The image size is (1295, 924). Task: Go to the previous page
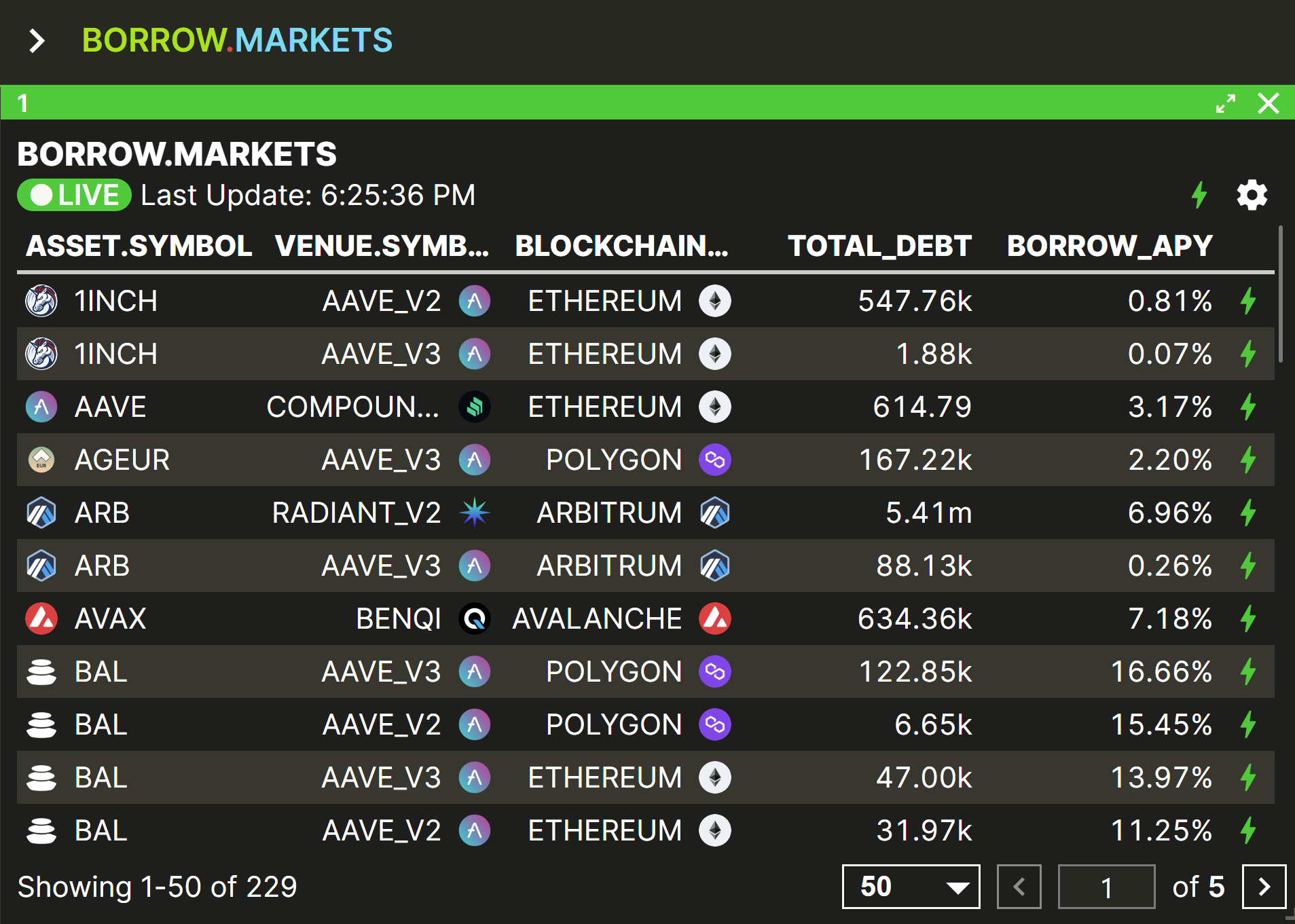coord(1019,887)
